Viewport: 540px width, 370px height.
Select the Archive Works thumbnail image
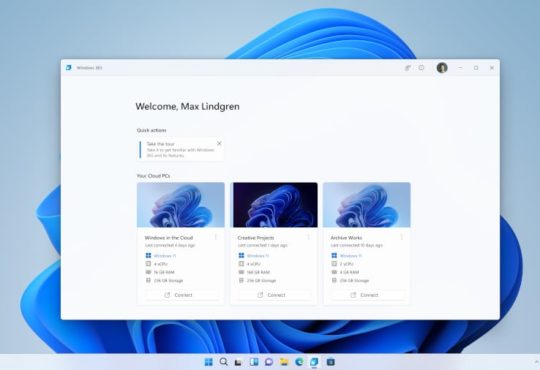(x=367, y=205)
